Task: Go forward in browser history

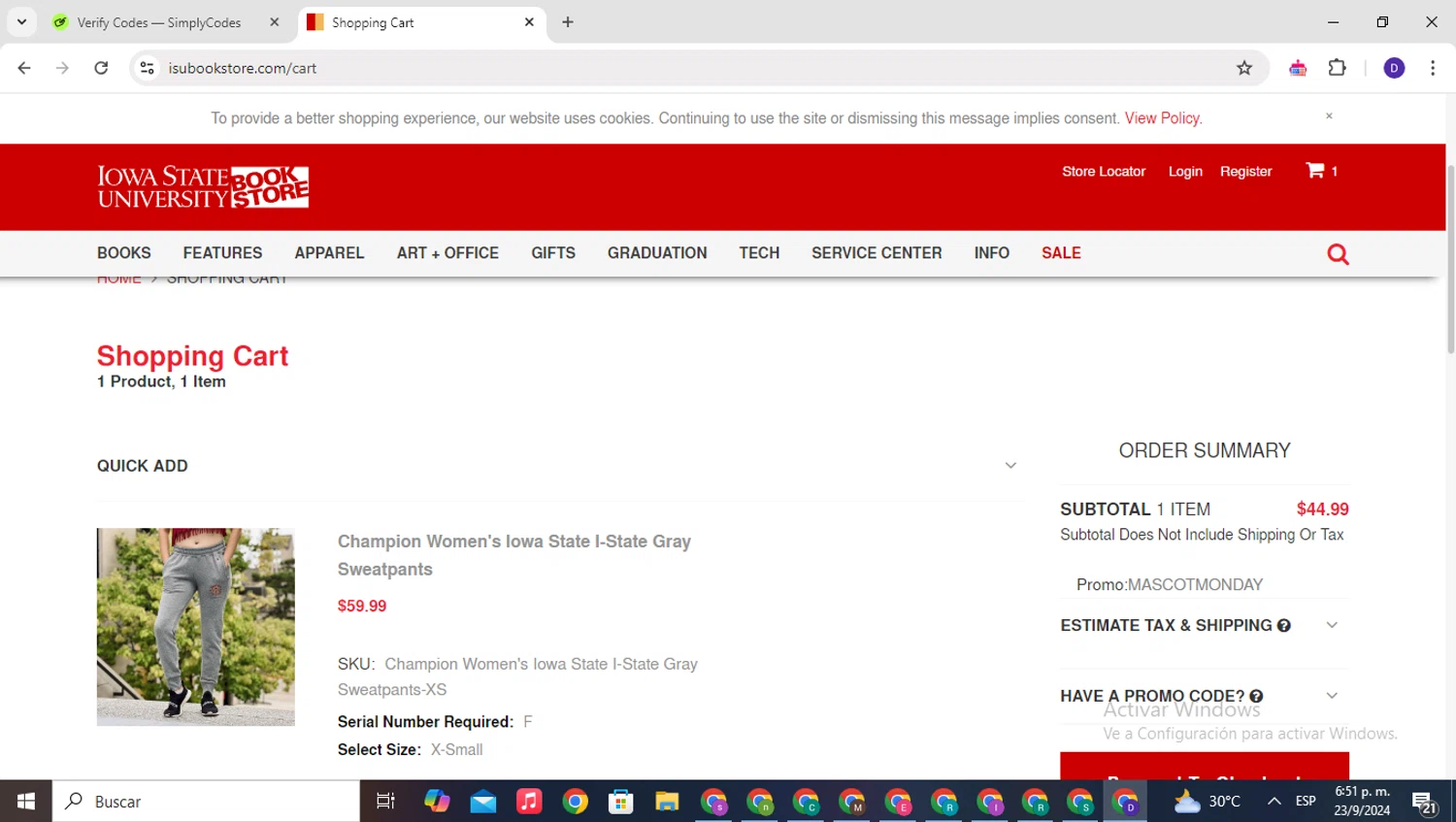Action: [62, 68]
